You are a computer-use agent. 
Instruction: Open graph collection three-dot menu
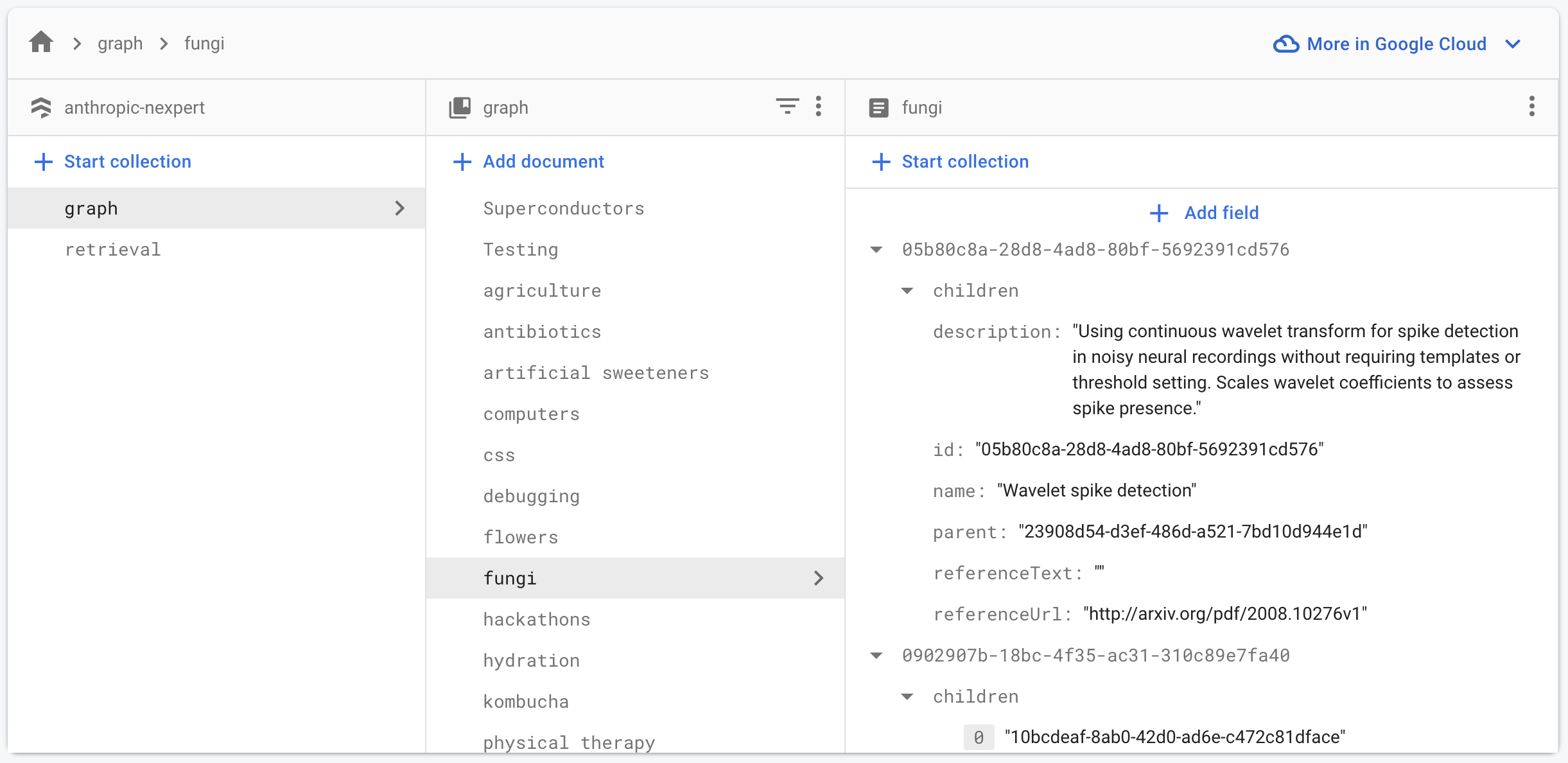tap(818, 107)
